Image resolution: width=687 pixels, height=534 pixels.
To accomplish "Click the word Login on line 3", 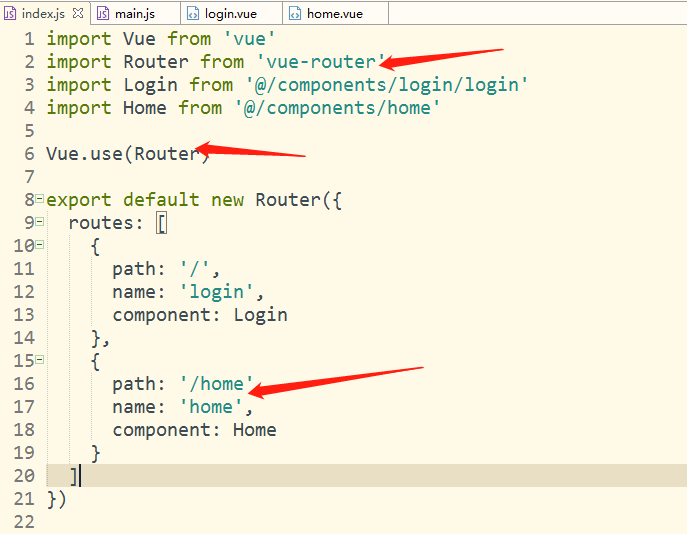I will click(x=150, y=85).
